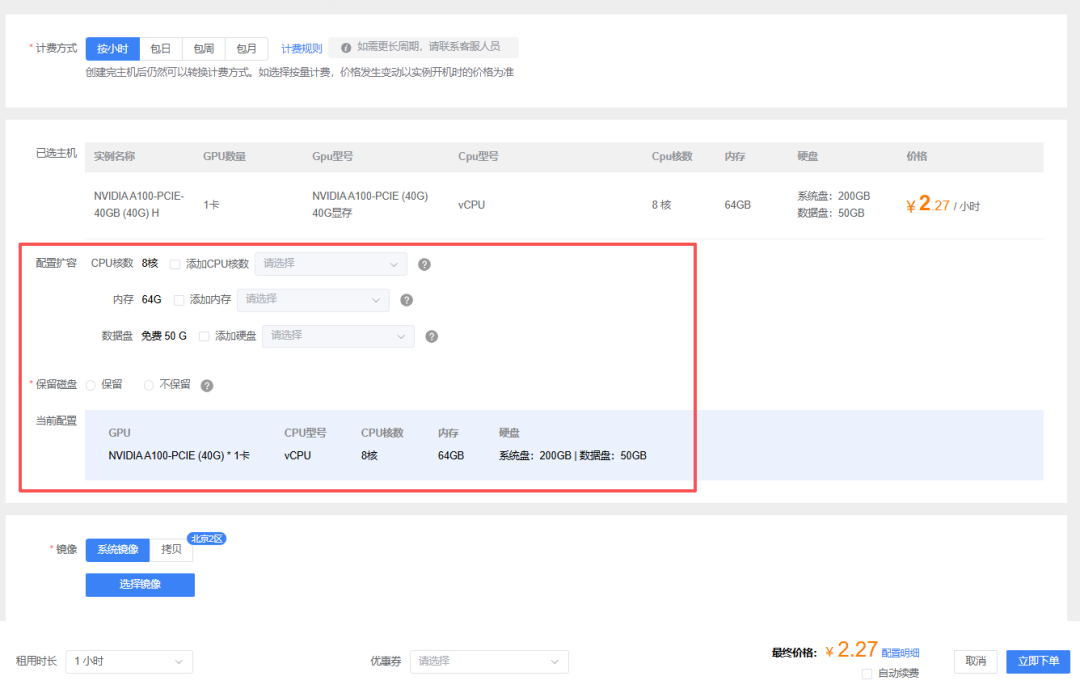1080x689 pixels.
Task: Open the 优惠券 dropdown
Action: point(489,661)
